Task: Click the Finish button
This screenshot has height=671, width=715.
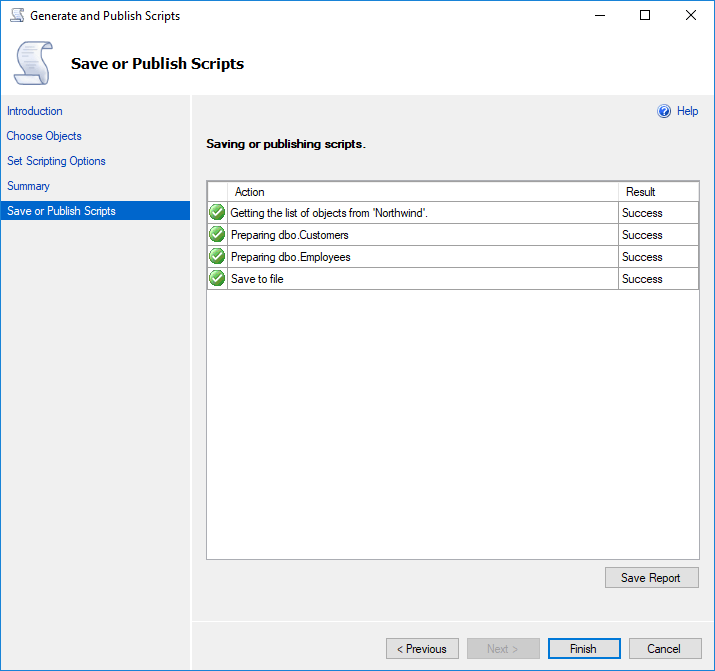Action: pos(583,649)
